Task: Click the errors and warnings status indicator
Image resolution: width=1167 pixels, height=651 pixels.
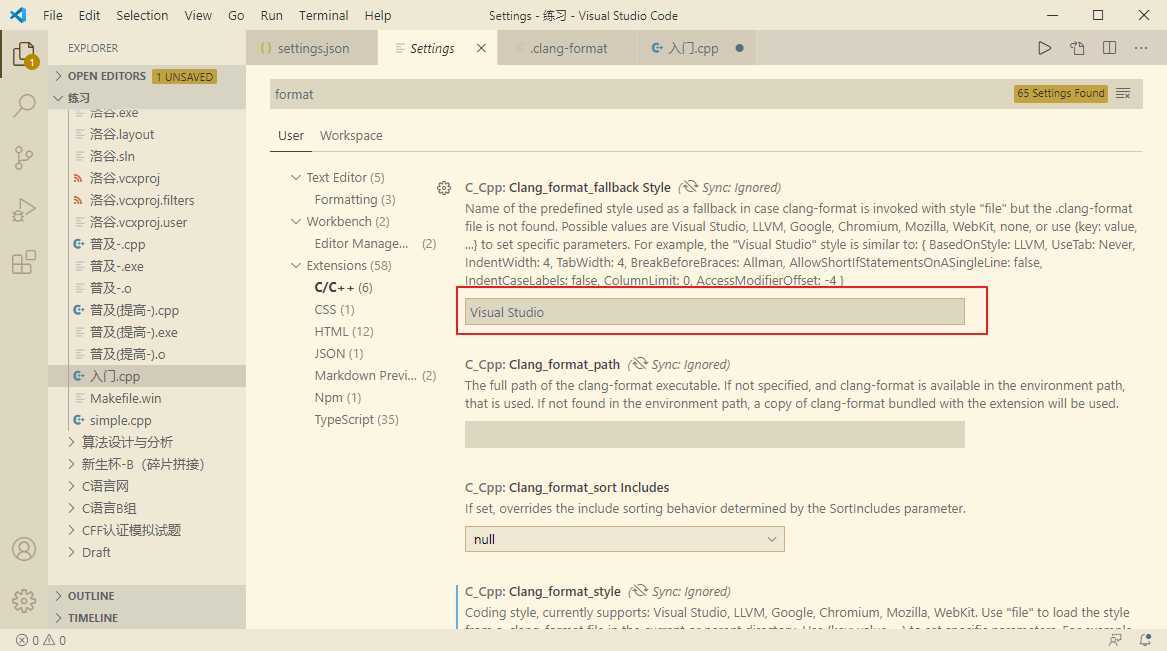Action: point(41,640)
